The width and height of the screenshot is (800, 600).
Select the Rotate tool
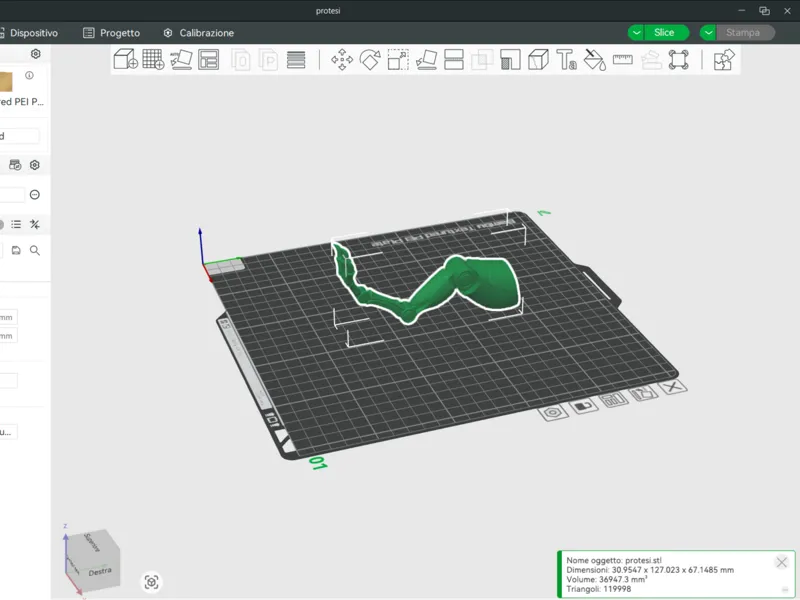pos(370,60)
